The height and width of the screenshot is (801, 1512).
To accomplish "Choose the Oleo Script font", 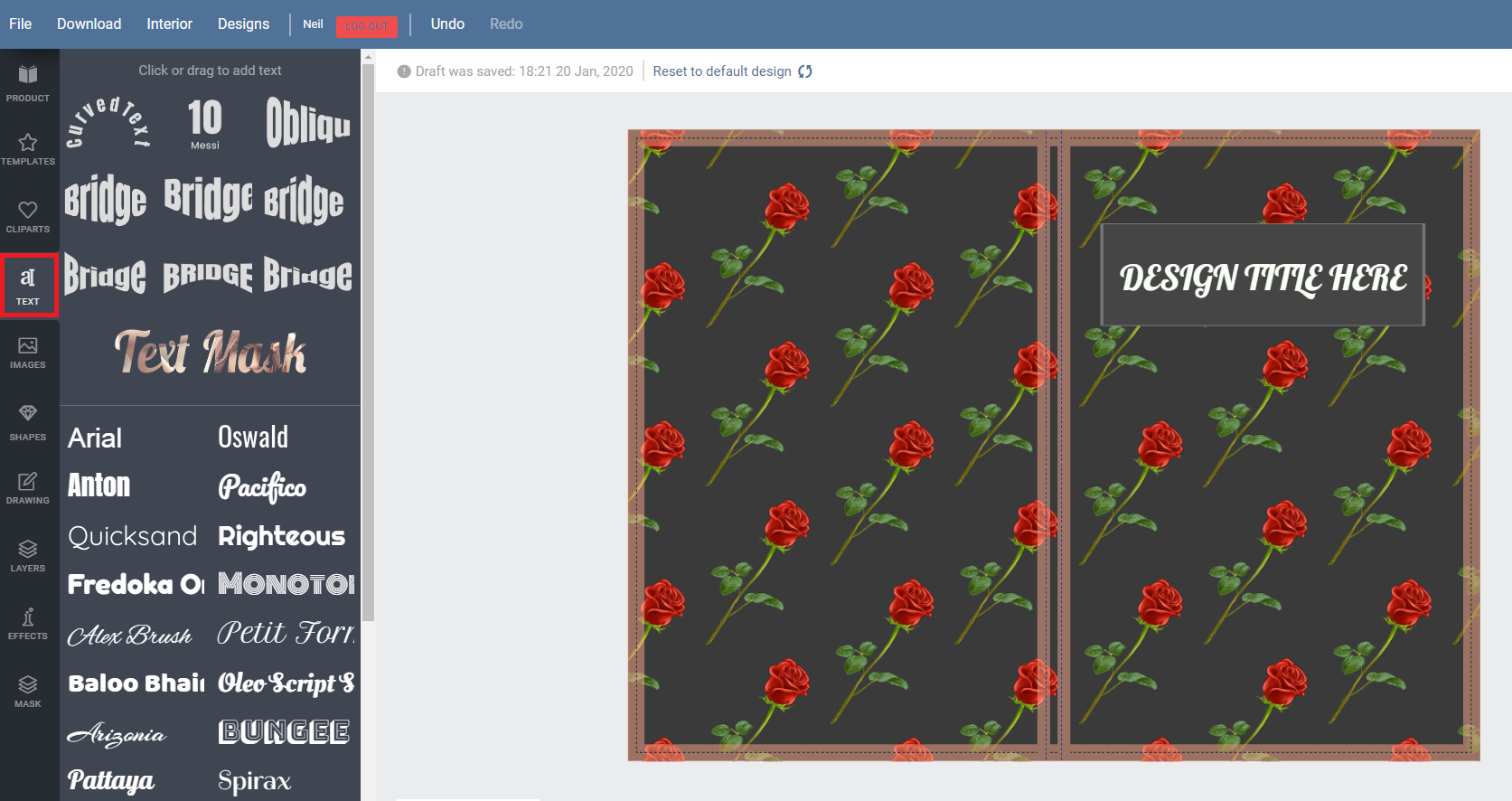I will click(x=286, y=683).
